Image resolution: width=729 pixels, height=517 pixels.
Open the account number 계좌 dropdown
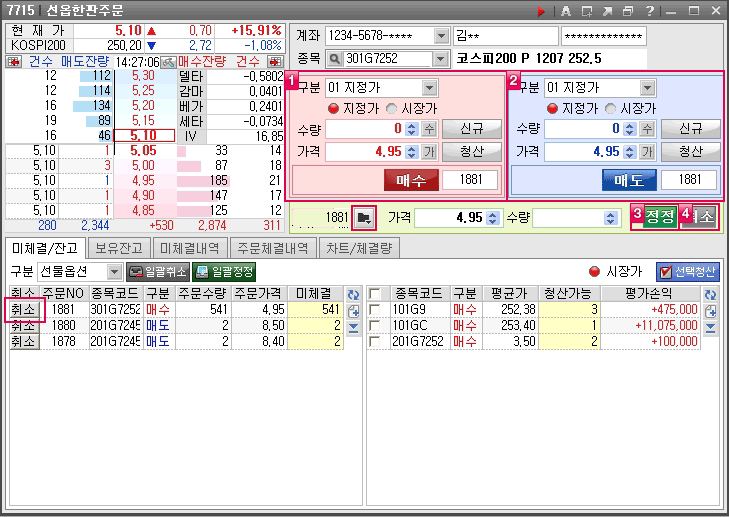(x=440, y=36)
